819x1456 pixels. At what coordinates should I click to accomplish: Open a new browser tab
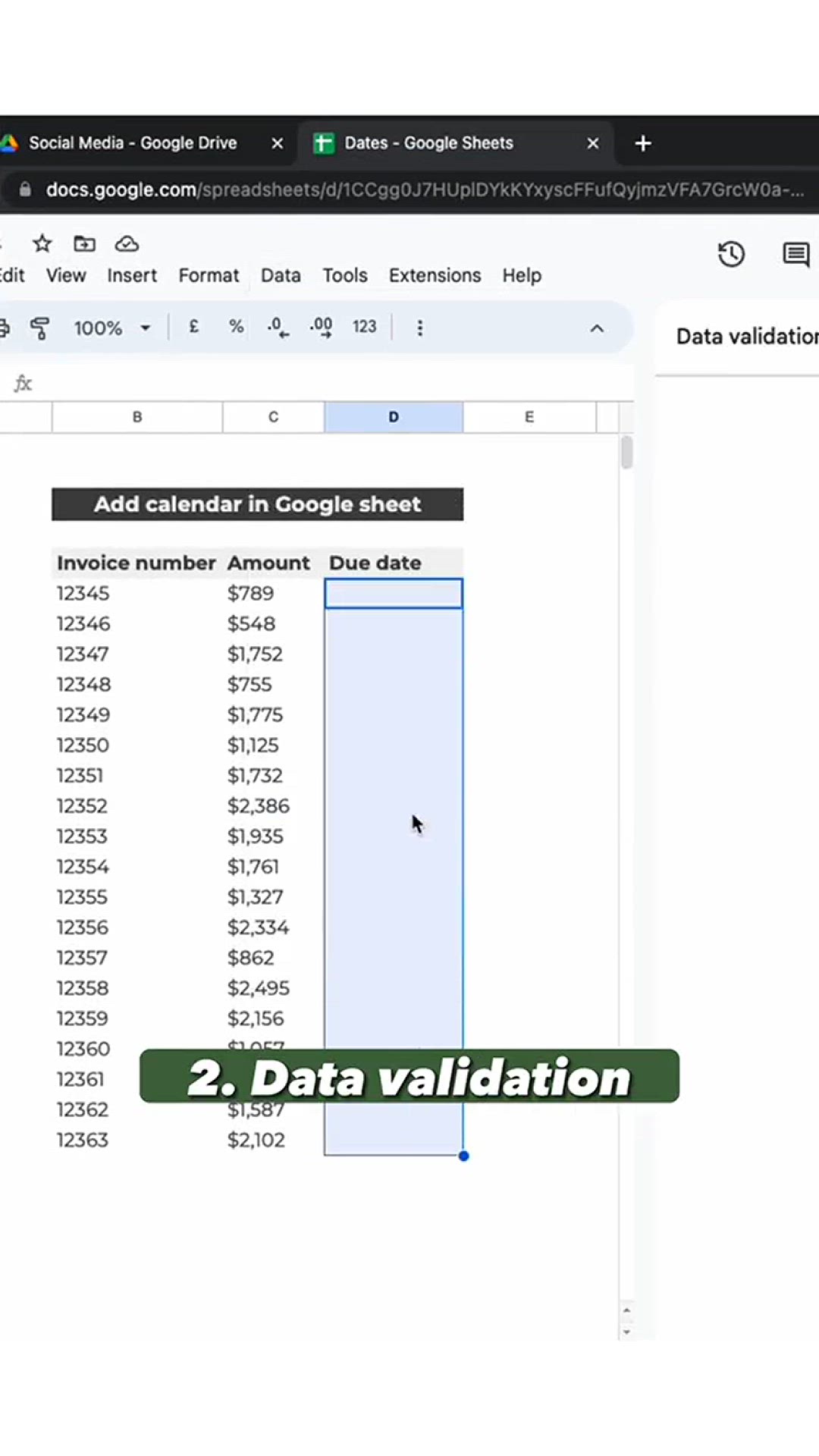[x=643, y=143]
